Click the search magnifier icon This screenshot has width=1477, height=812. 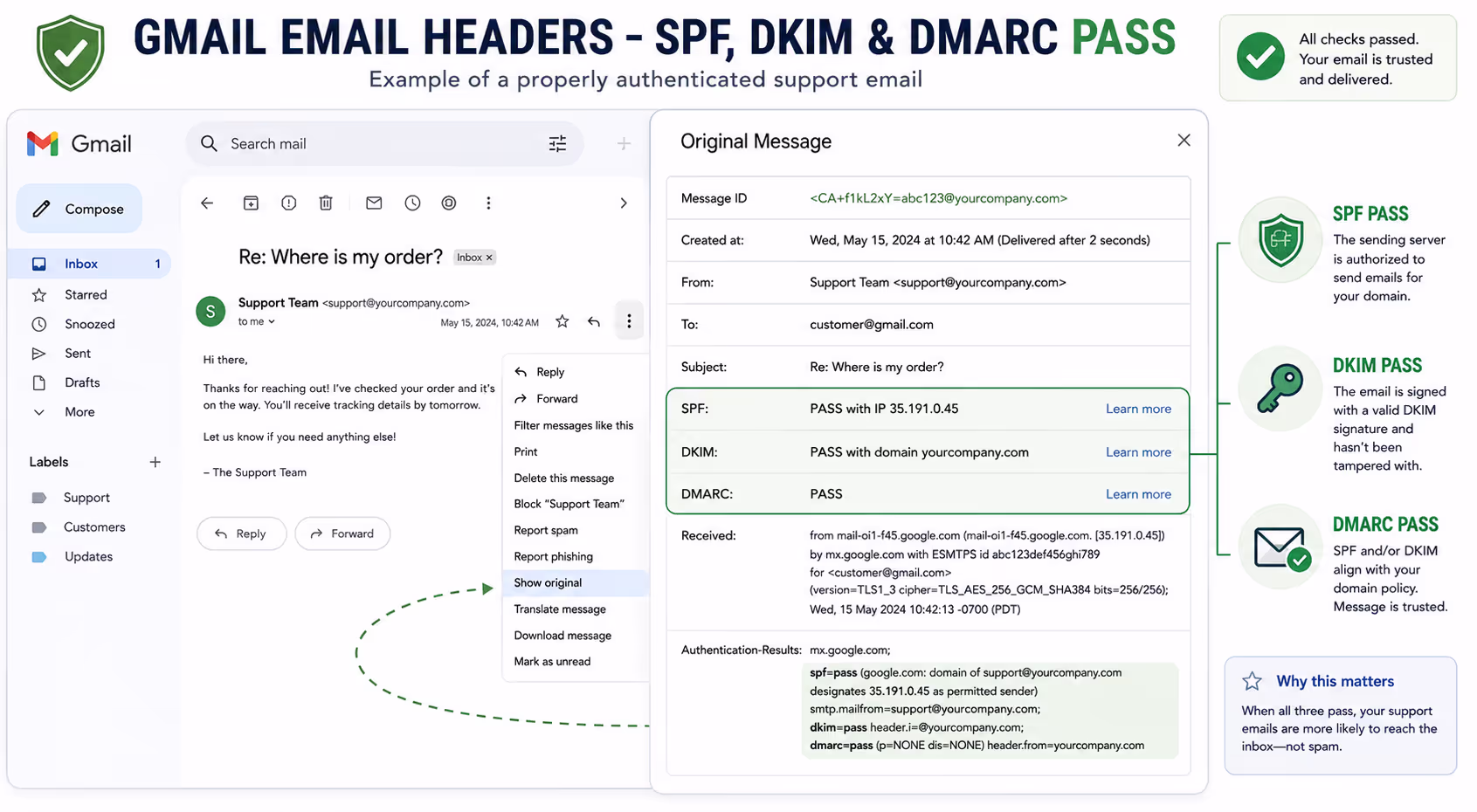[x=209, y=143]
